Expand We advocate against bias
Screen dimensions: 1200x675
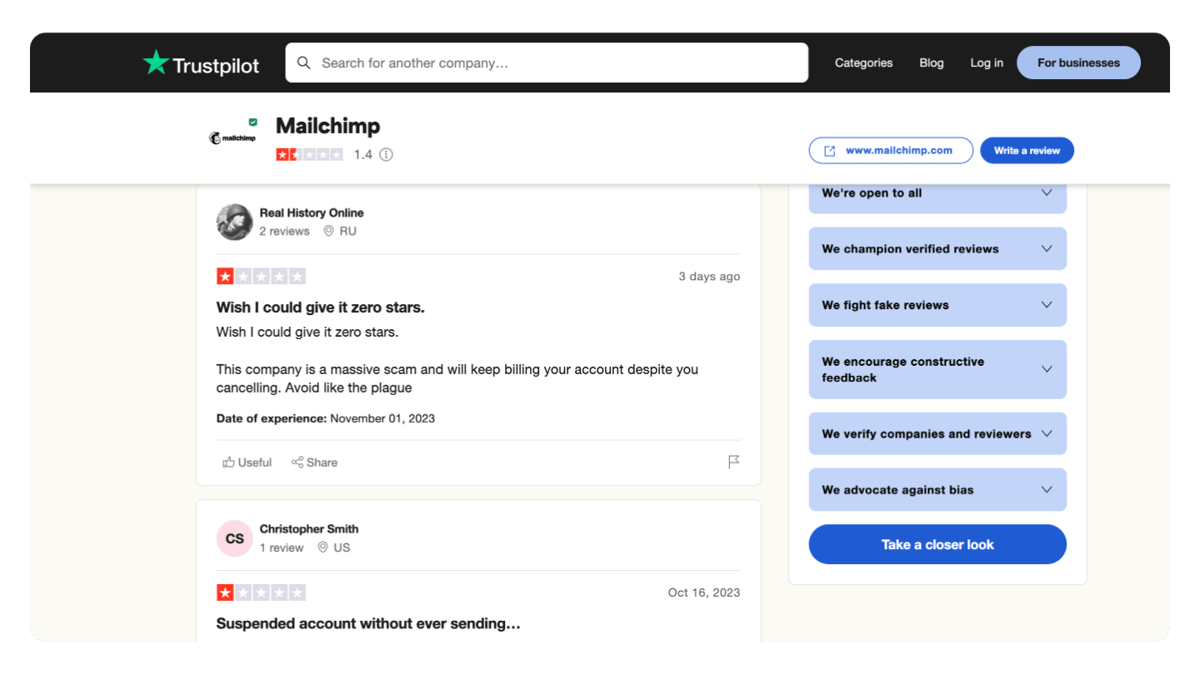937,490
